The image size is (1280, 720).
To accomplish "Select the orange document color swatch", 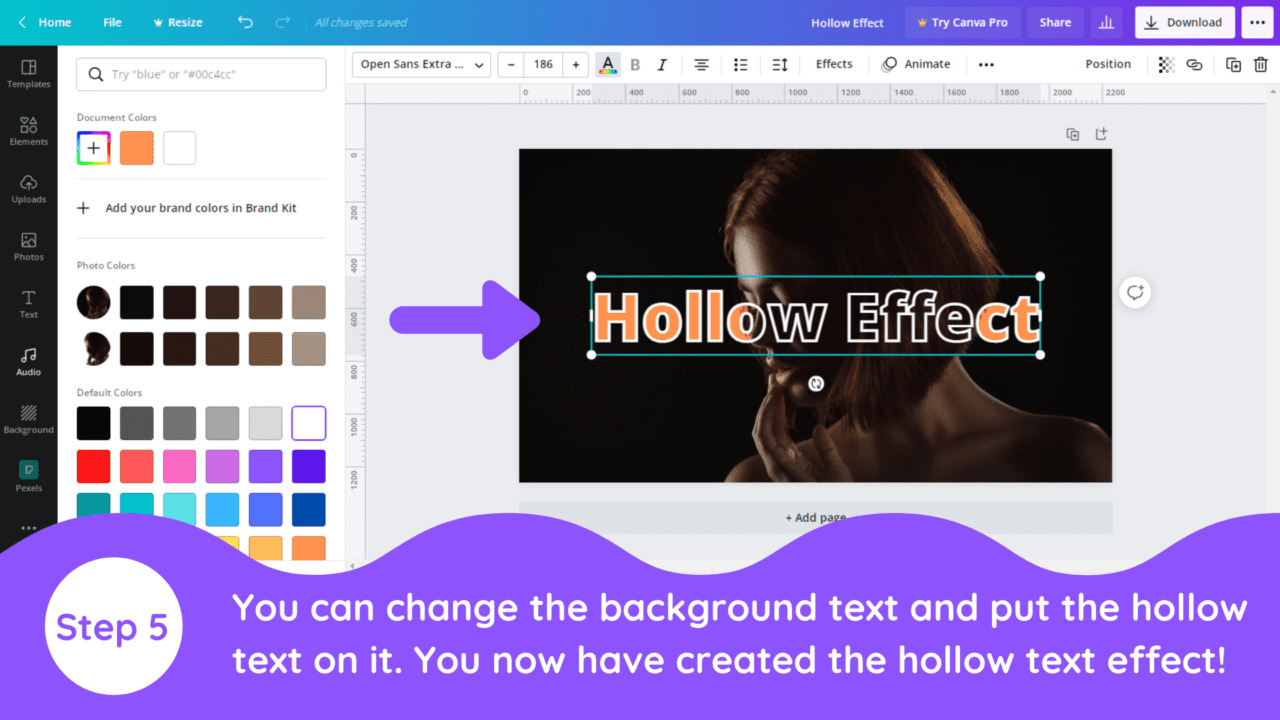I will [136, 147].
